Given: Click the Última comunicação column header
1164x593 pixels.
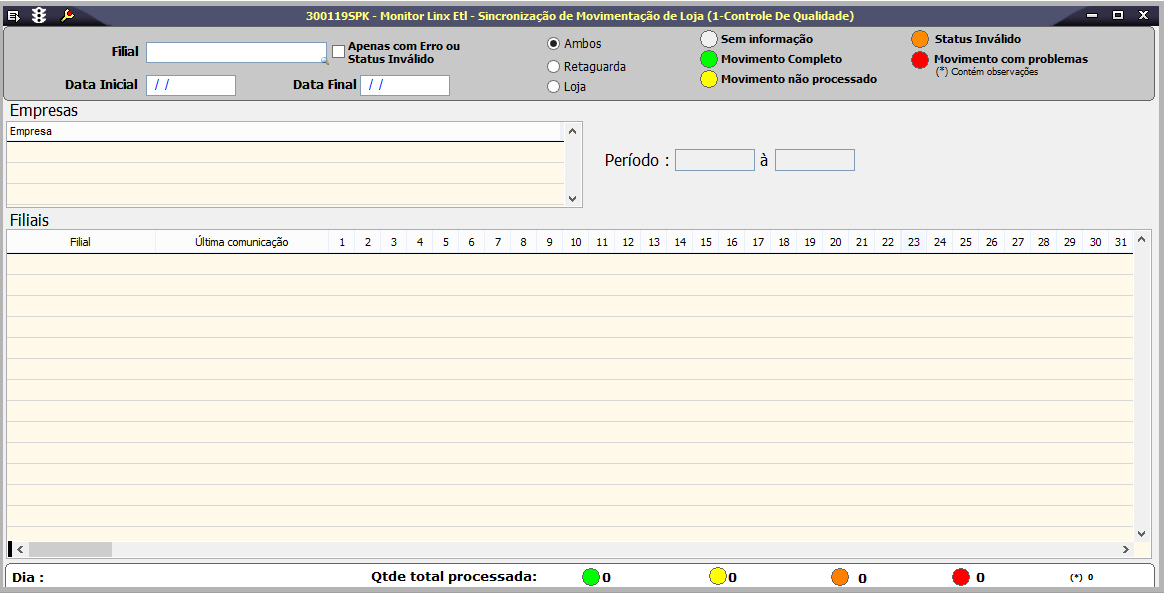Looking at the screenshot, I should (x=242, y=242).
